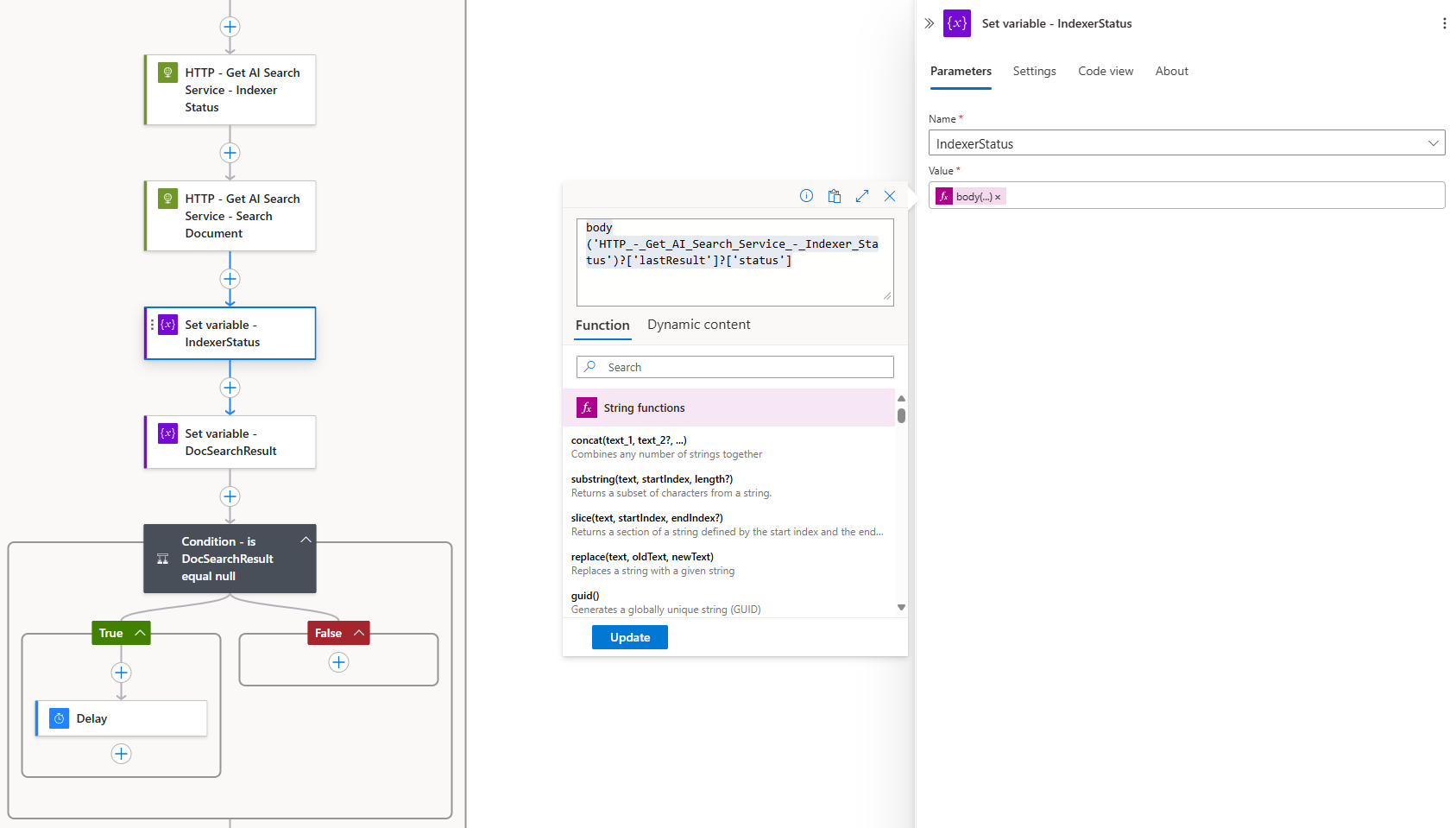1456x828 pixels.
Task: Select the Function tab in expression editor
Action: pos(602,326)
